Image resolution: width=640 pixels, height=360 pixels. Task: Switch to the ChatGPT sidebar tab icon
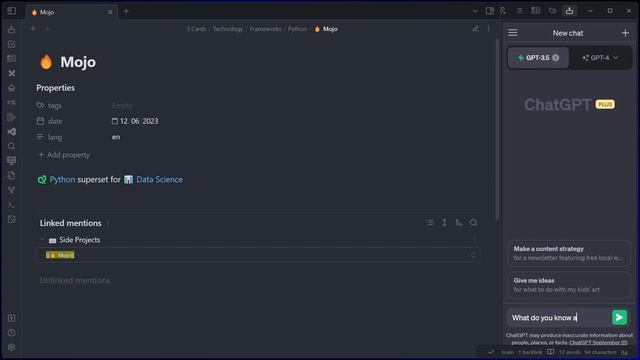(569, 11)
